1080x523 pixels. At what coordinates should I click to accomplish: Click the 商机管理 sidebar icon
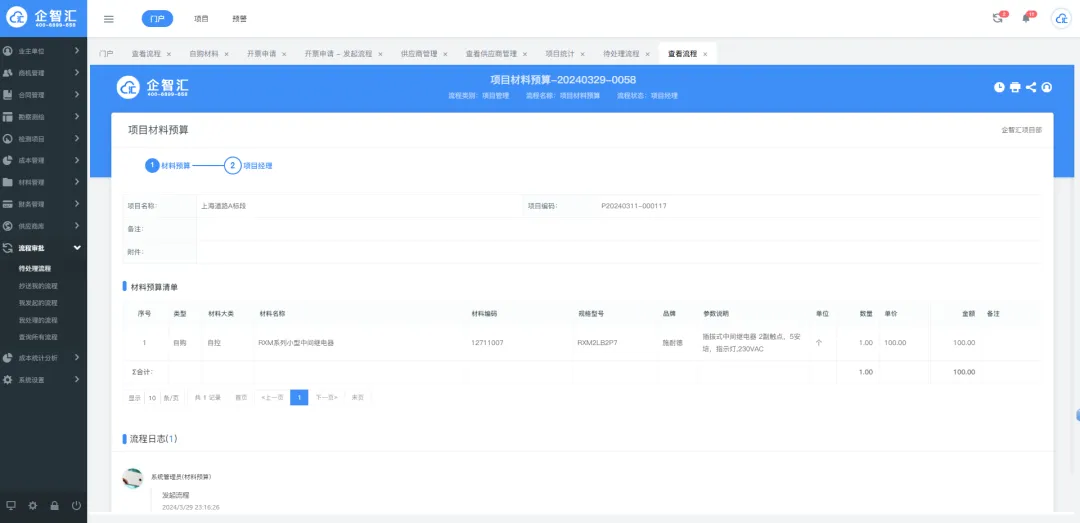tap(8, 72)
